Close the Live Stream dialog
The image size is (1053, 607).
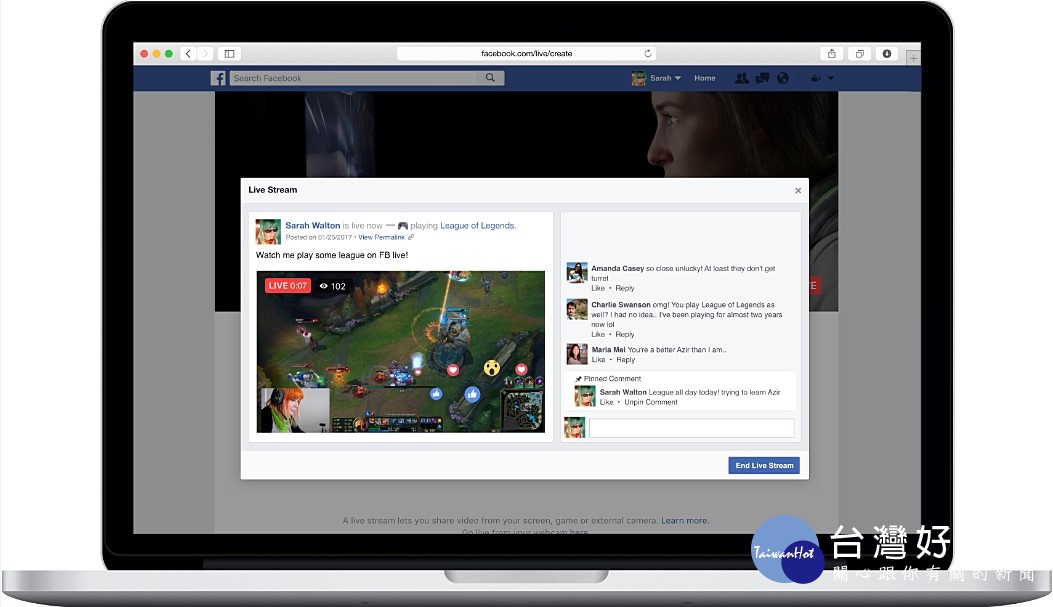pos(798,191)
